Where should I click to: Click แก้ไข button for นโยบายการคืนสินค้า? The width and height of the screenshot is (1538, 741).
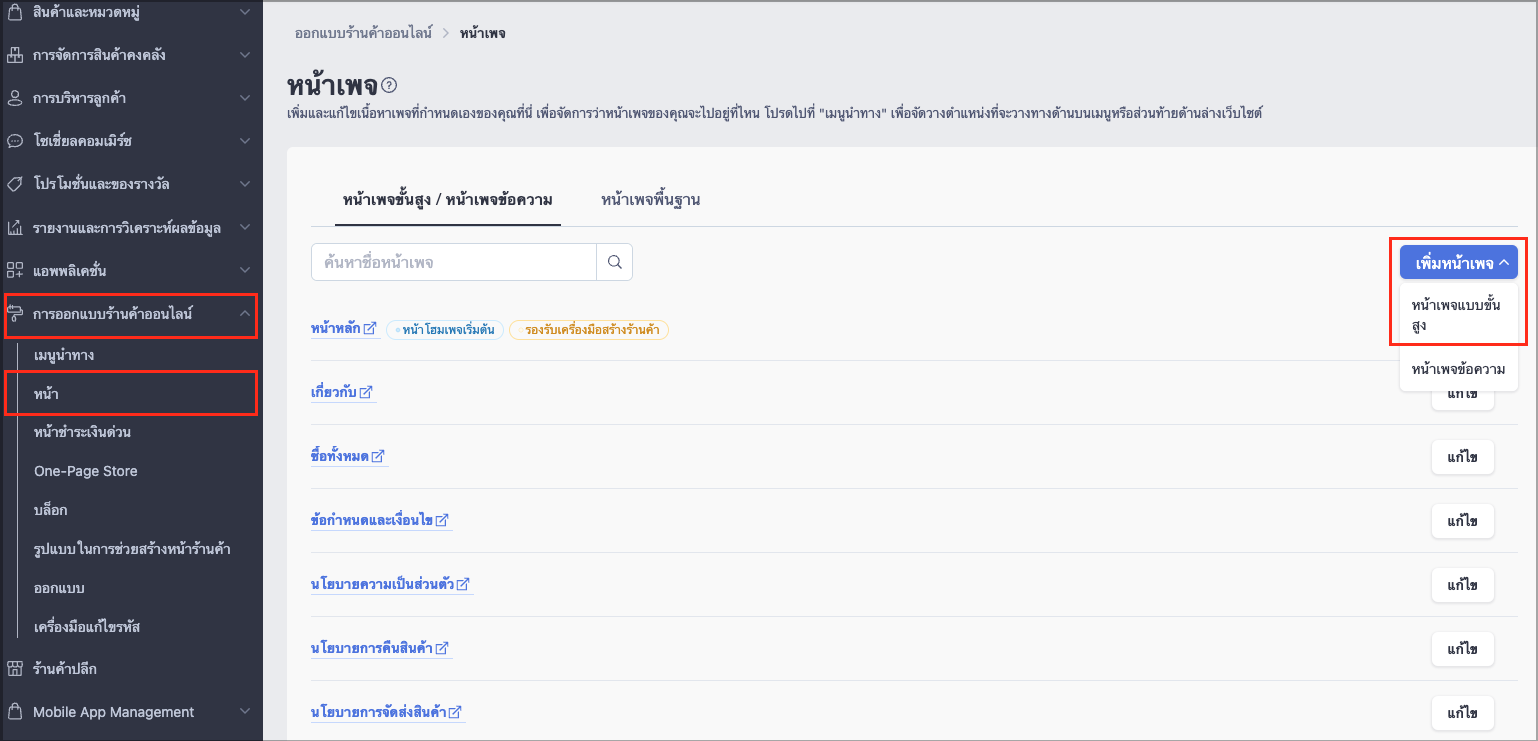[1462, 649]
